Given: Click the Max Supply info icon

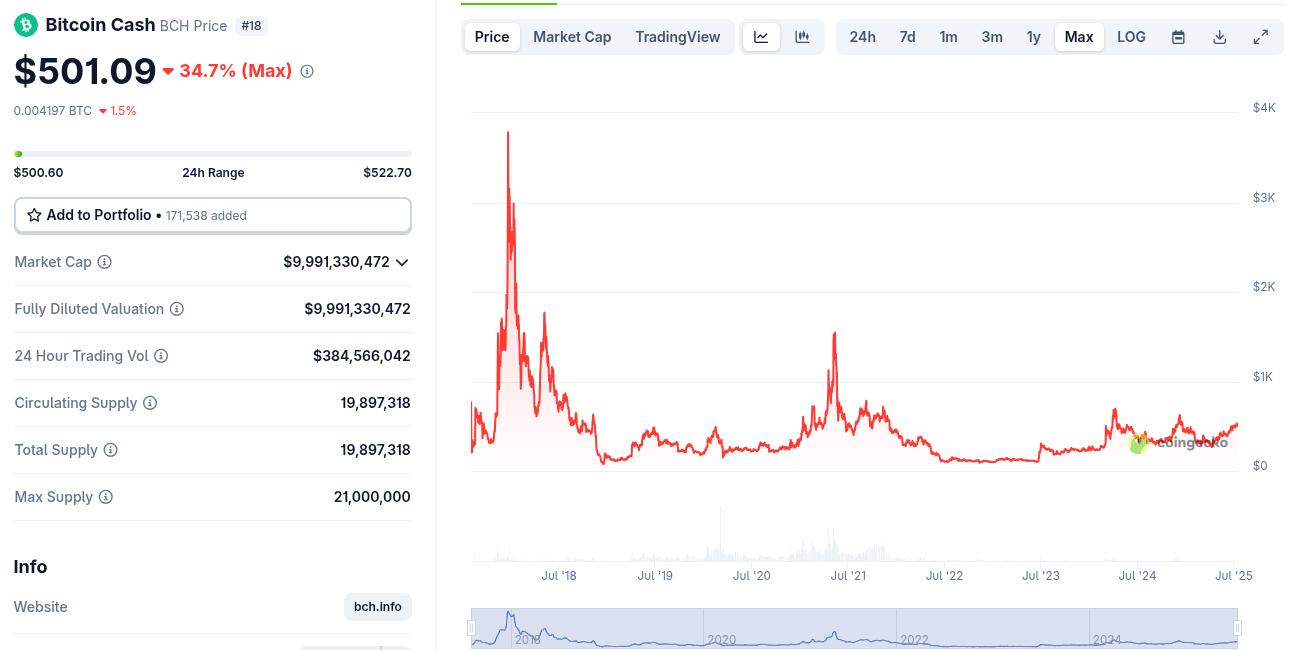Looking at the screenshot, I should coord(106,497).
